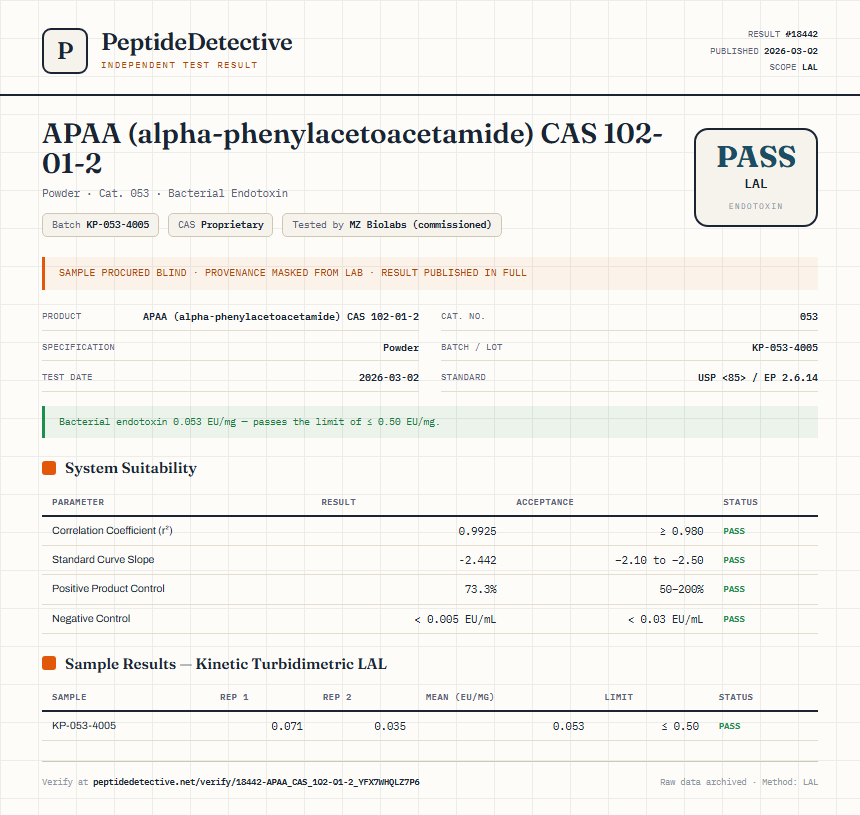The image size is (860, 815).
Task: Click the acceptance '< 0.03 EU/mL'
Action: click(x=665, y=619)
